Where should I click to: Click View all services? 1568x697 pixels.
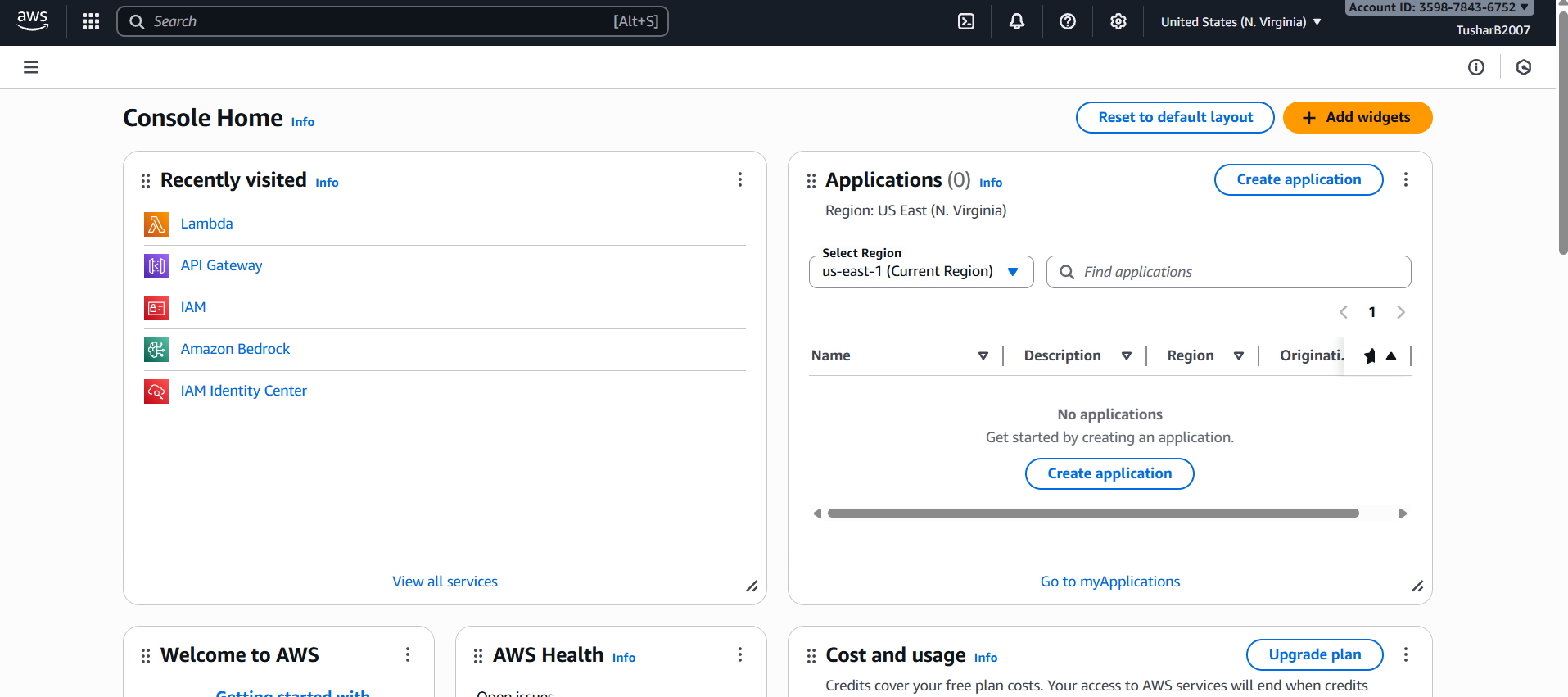coord(445,582)
